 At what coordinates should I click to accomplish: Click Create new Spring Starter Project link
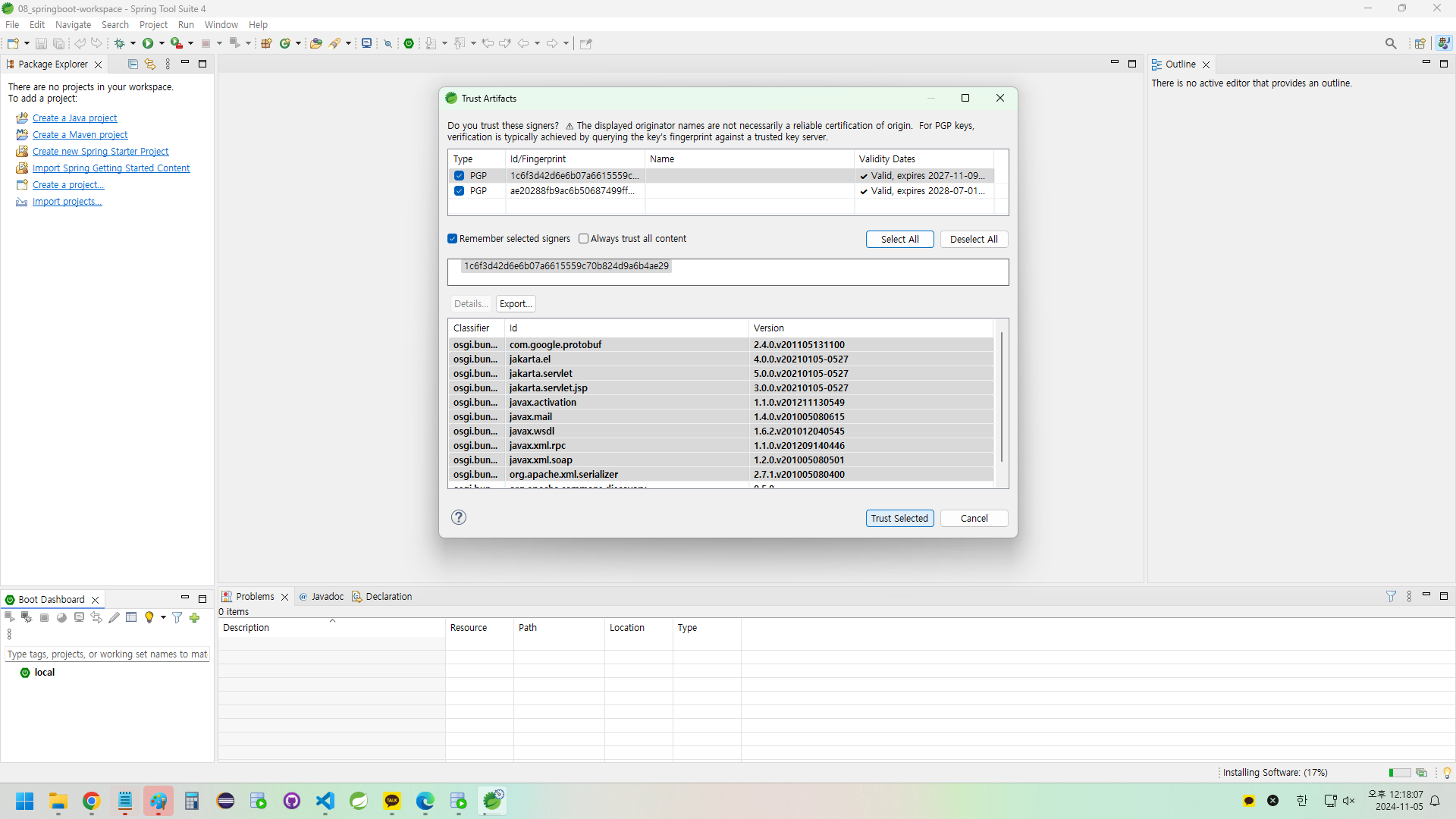[100, 152]
